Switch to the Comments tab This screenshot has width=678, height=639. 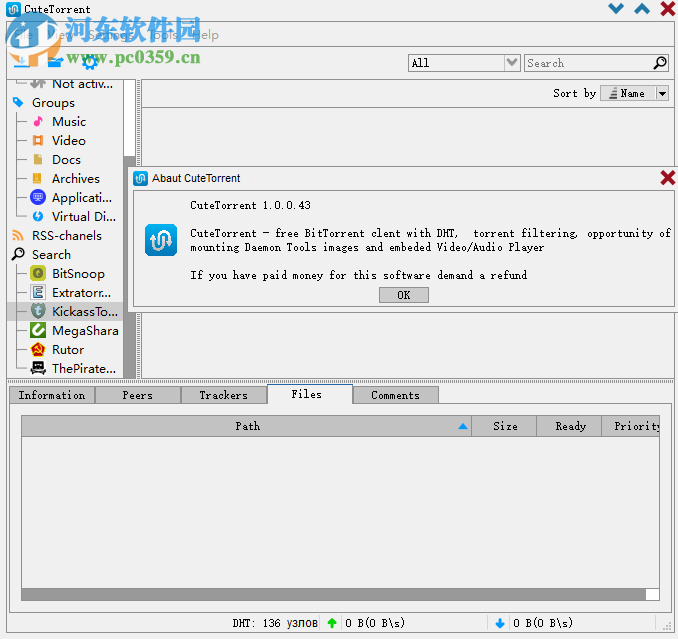pos(396,395)
